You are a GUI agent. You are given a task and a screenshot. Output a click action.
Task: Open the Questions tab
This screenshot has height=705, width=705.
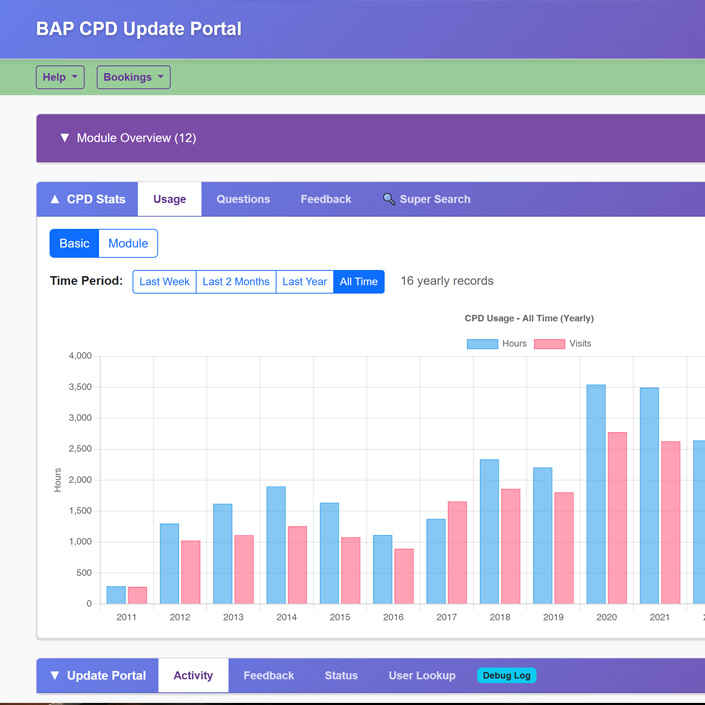pos(243,199)
